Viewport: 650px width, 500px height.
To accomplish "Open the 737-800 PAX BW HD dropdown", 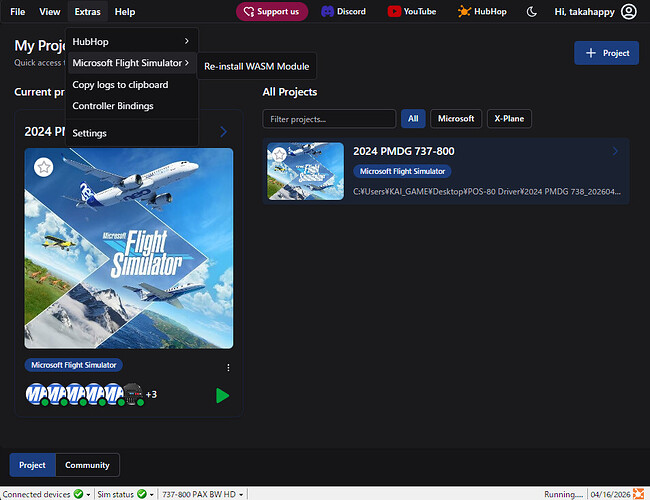I will [203, 494].
